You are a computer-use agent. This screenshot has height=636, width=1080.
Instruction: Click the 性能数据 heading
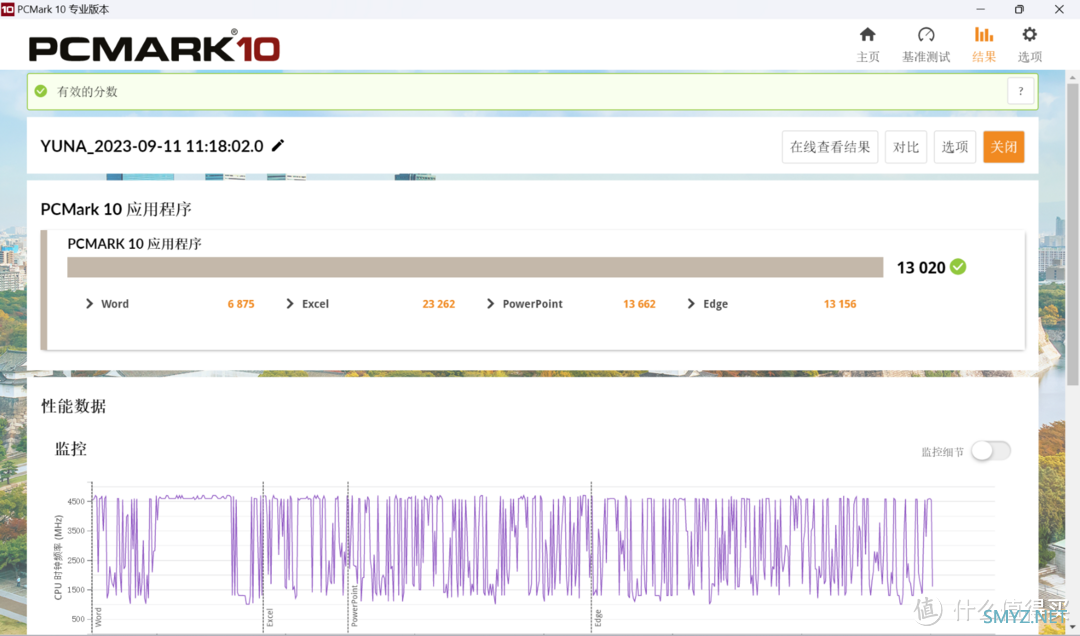74,406
